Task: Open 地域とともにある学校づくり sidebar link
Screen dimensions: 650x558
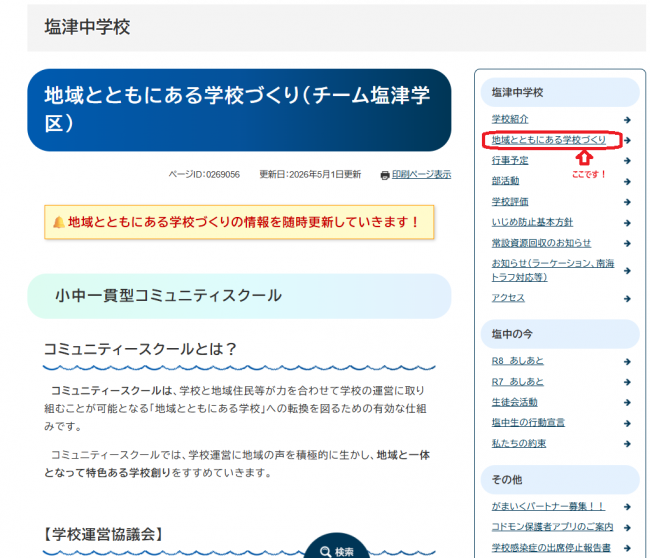Action: point(548,140)
